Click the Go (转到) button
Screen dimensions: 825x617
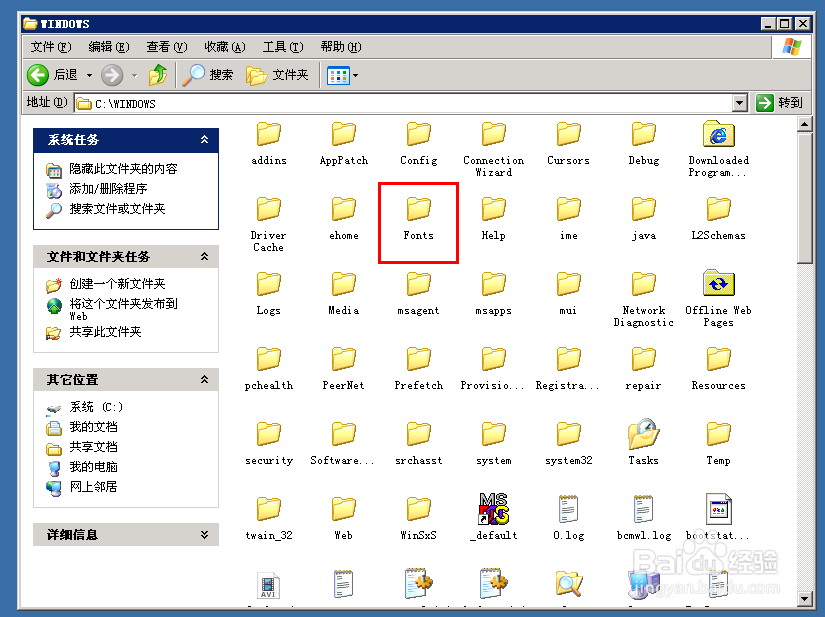[780, 103]
